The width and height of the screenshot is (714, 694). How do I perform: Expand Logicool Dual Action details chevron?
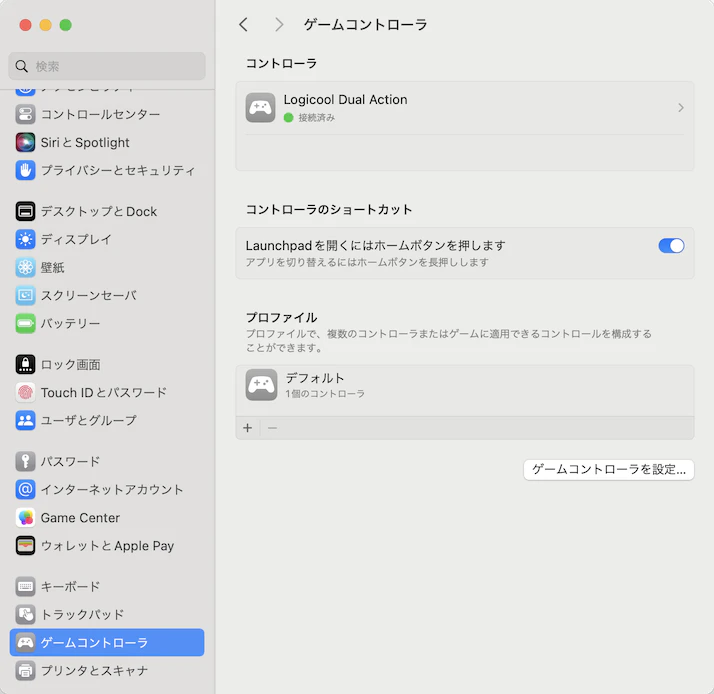pyautogui.click(x=681, y=108)
